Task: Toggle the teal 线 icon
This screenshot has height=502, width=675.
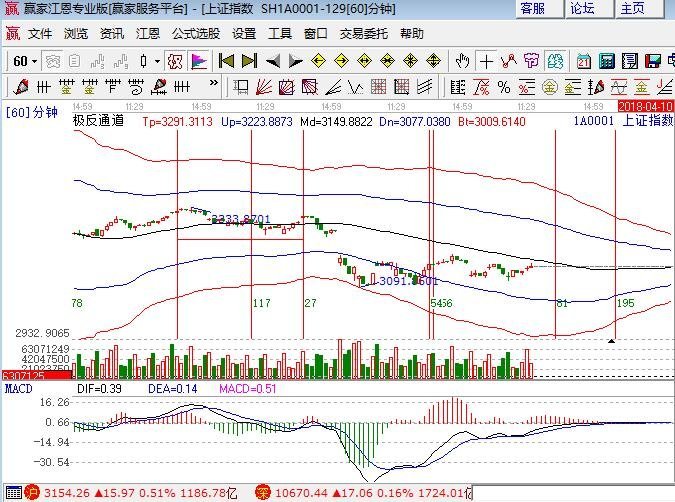Action: (x=555, y=62)
